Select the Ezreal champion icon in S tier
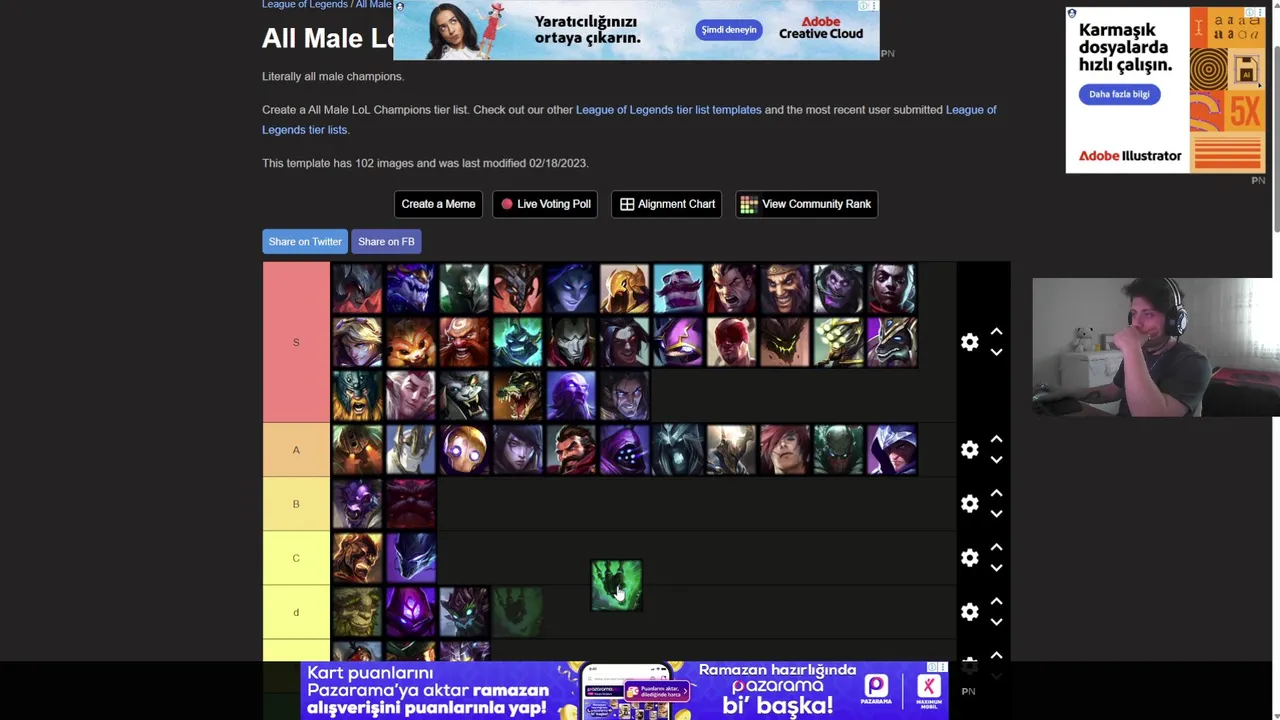The image size is (1280, 720). click(x=357, y=342)
